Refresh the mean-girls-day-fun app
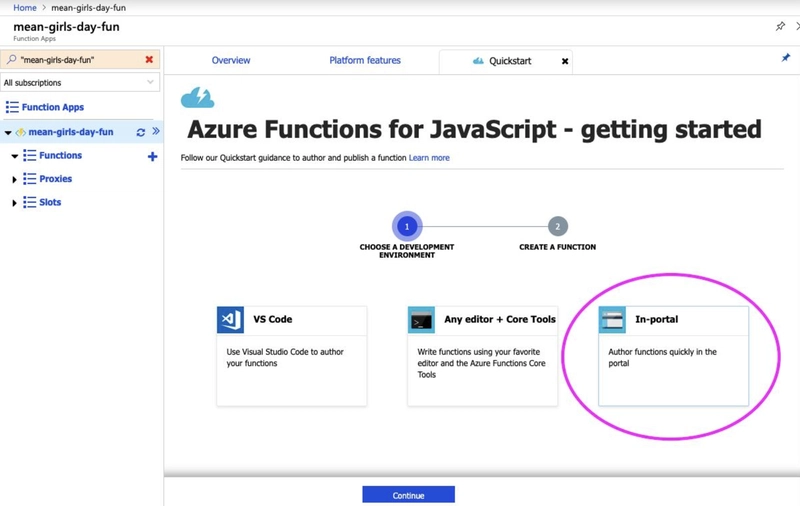This screenshot has width=800, height=506. pyautogui.click(x=141, y=133)
